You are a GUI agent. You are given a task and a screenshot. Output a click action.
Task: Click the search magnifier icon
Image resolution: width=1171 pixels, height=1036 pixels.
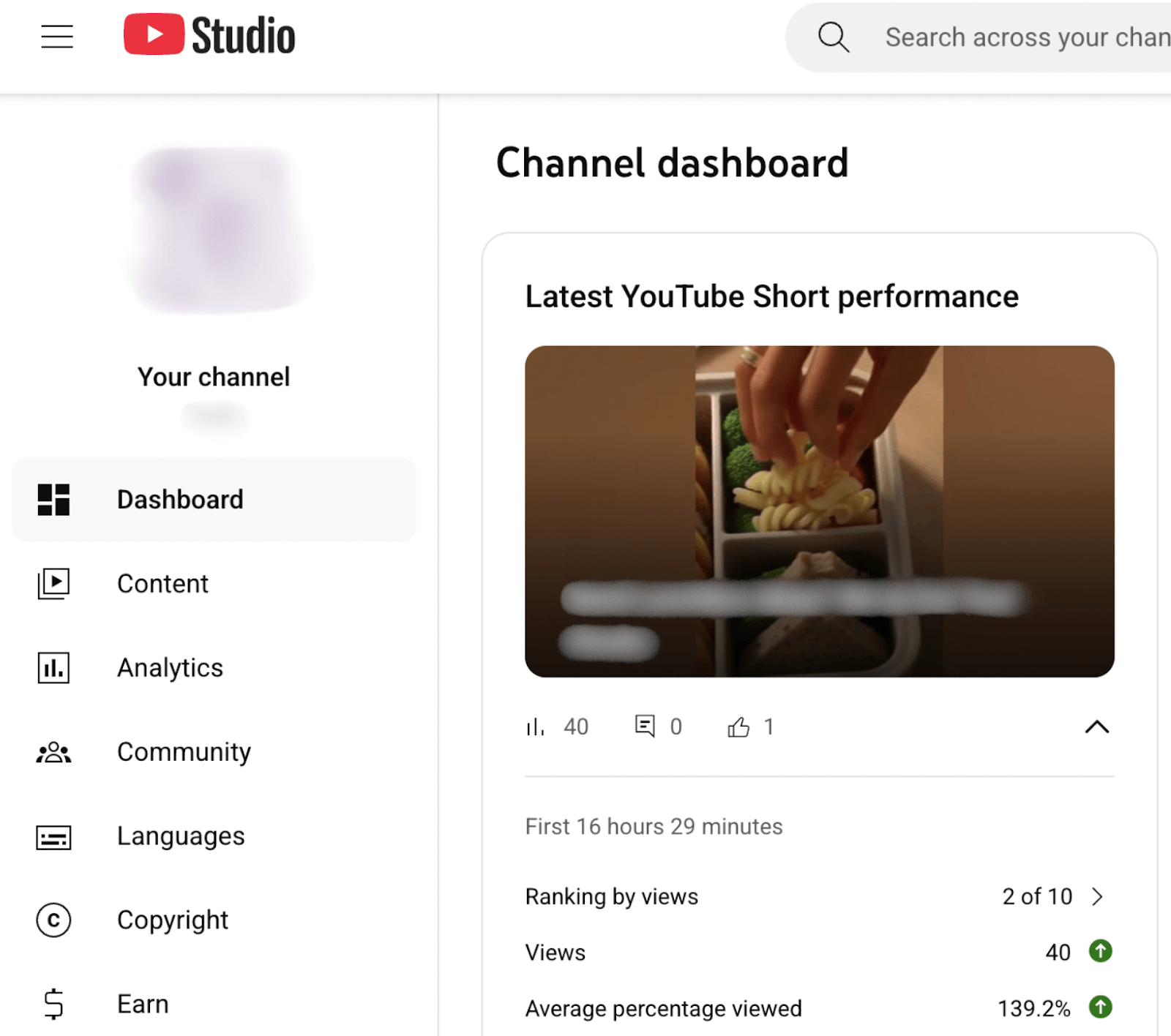tap(834, 37)
